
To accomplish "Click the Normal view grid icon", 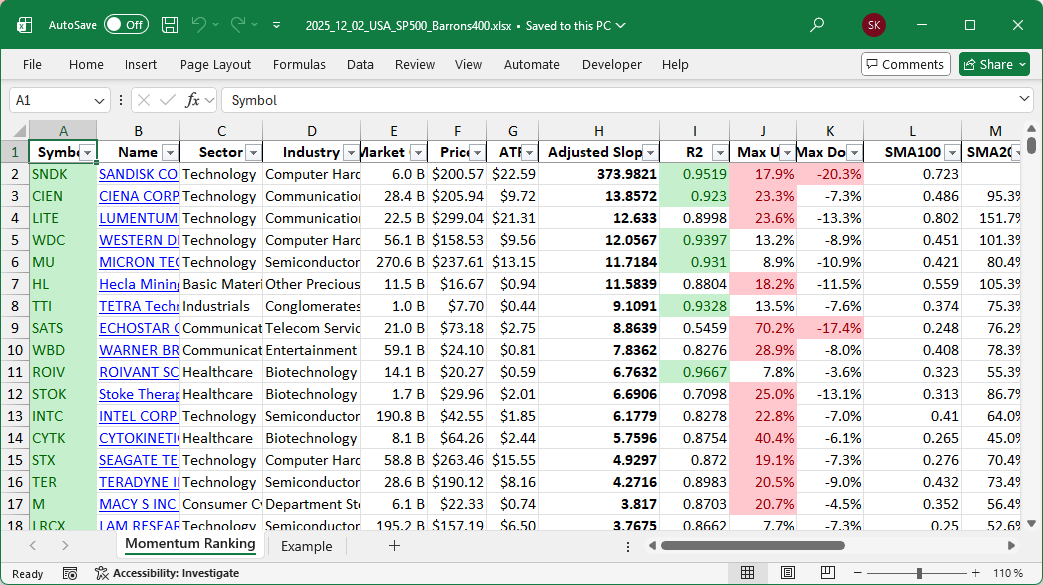I will coord(747,573).
